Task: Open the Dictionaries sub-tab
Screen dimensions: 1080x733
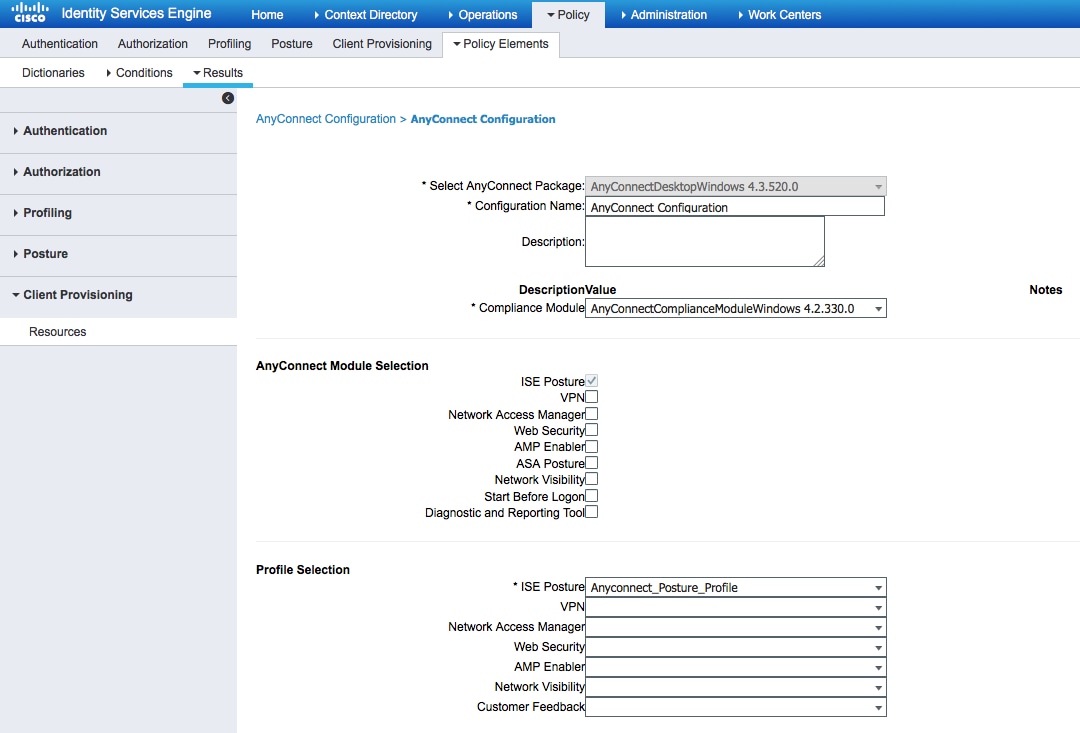Action: point(53,72)
